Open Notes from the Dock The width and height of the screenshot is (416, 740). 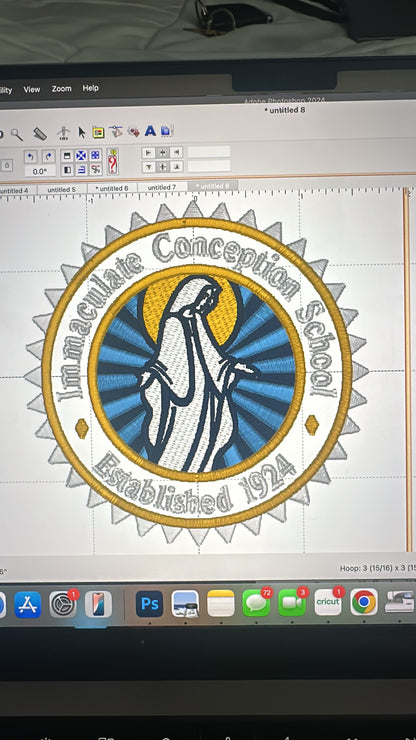221,603
